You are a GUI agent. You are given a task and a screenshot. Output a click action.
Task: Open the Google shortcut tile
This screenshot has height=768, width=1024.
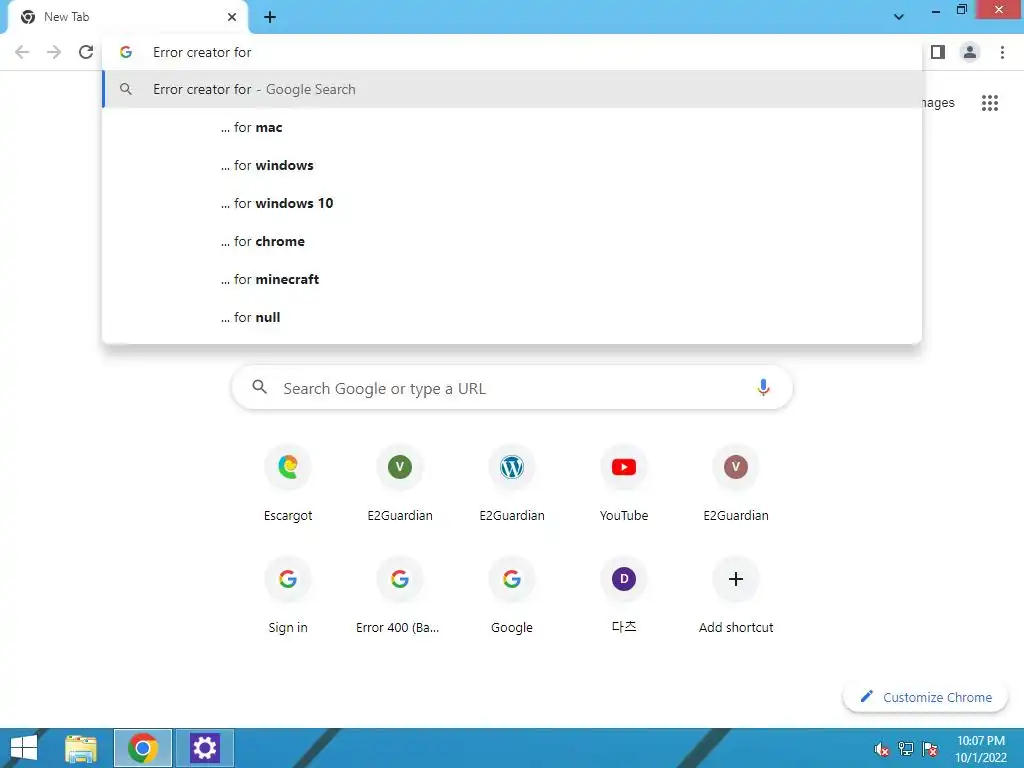pyautogui.click(x=512, y=596)
